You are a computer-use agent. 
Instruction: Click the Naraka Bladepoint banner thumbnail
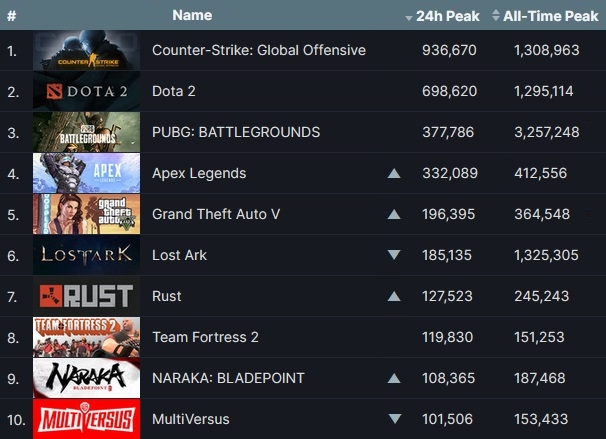tap(85, 378)
